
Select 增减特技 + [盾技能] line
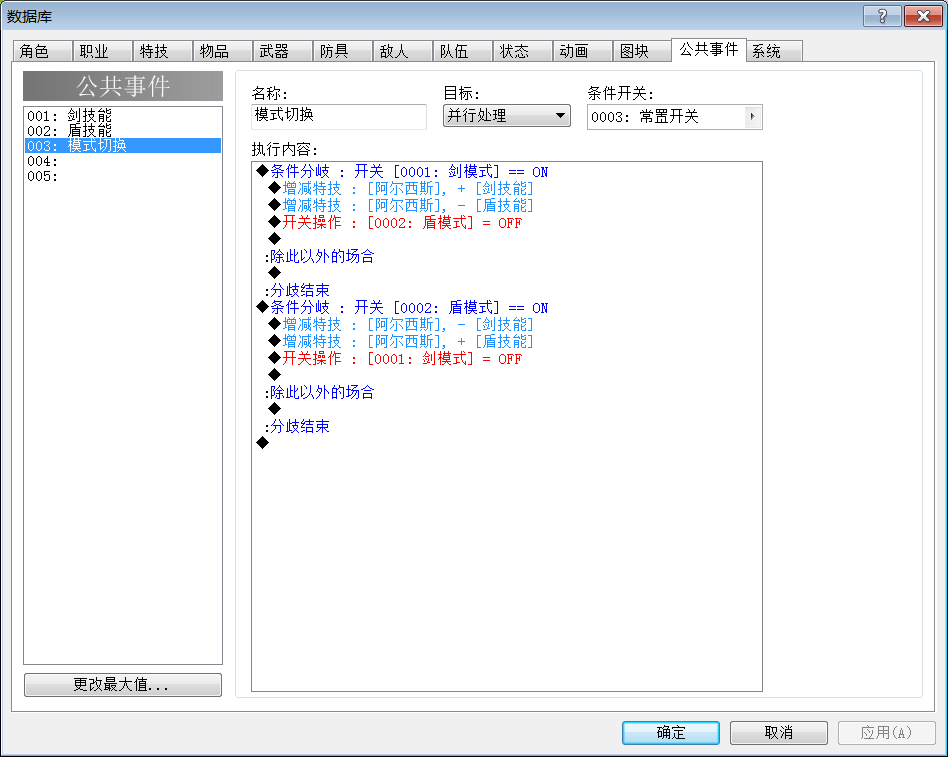pos(401,342)
